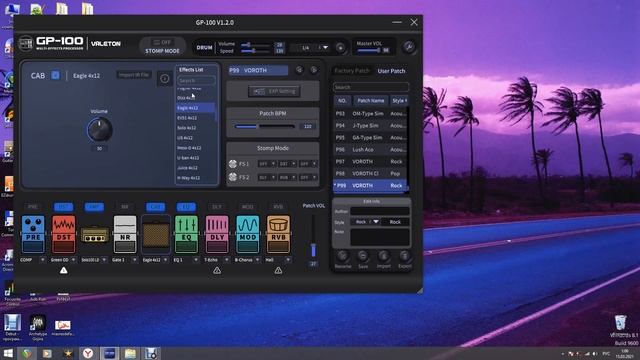Click the CAB Volume knob
The width and height of the screenshot is (640, 360).
click(100, 130)
